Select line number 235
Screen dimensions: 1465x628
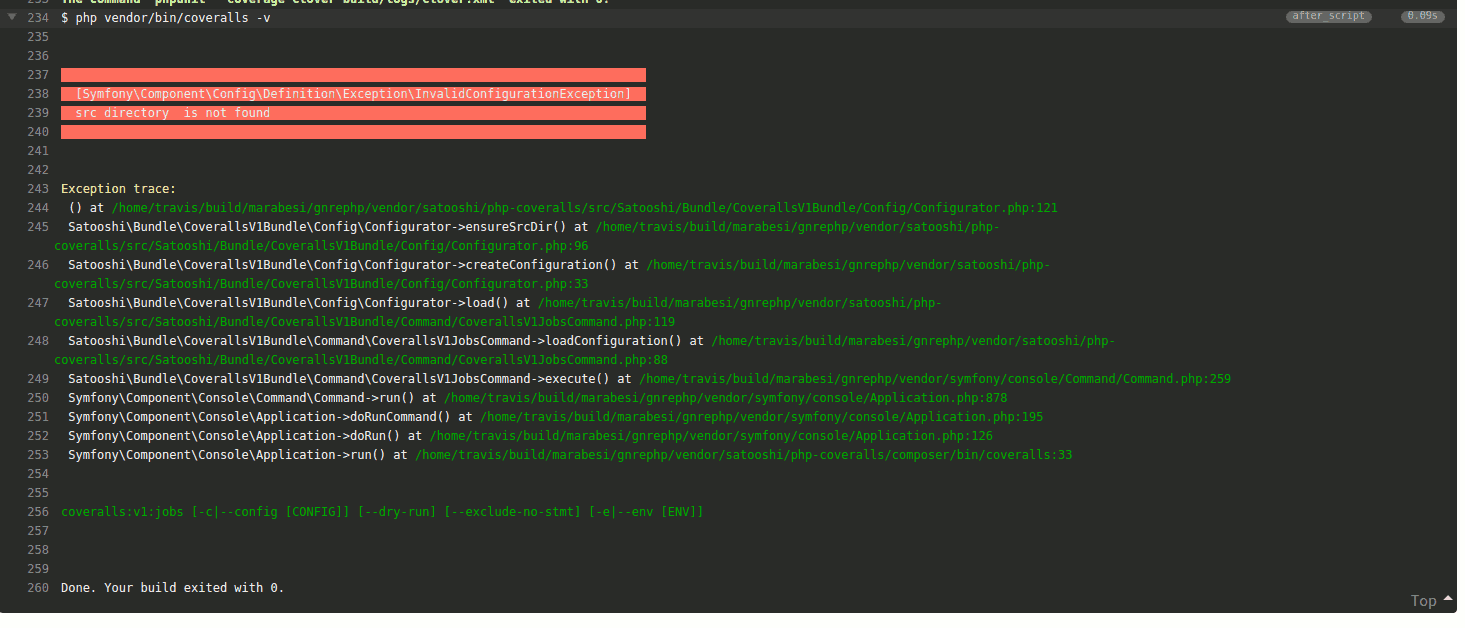[x=39, y=37]
